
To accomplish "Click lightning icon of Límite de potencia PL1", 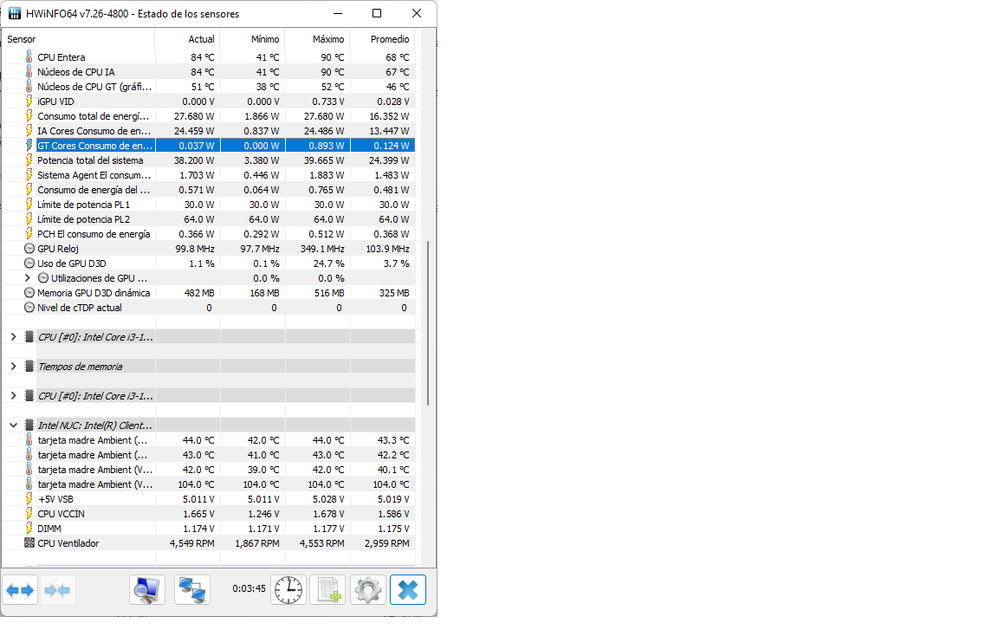I will [29, 204].
